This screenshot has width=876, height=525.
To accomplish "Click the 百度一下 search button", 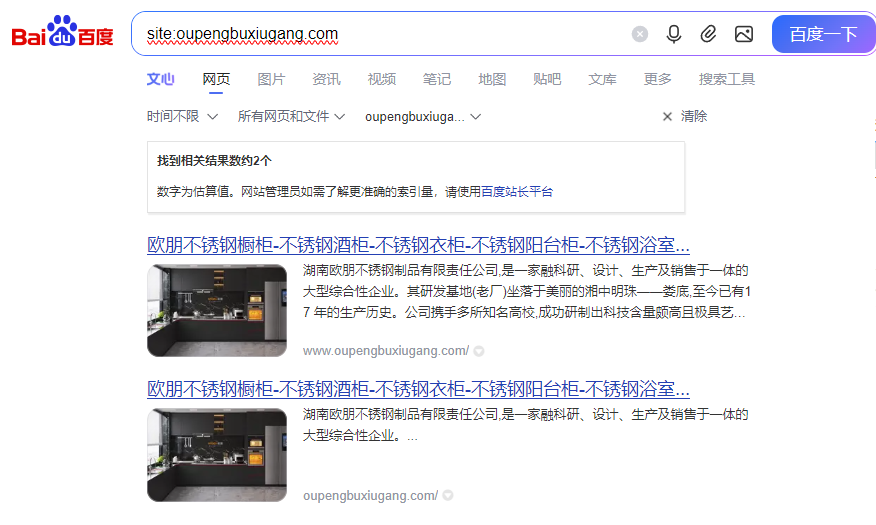I will click(x=823, y=34).
